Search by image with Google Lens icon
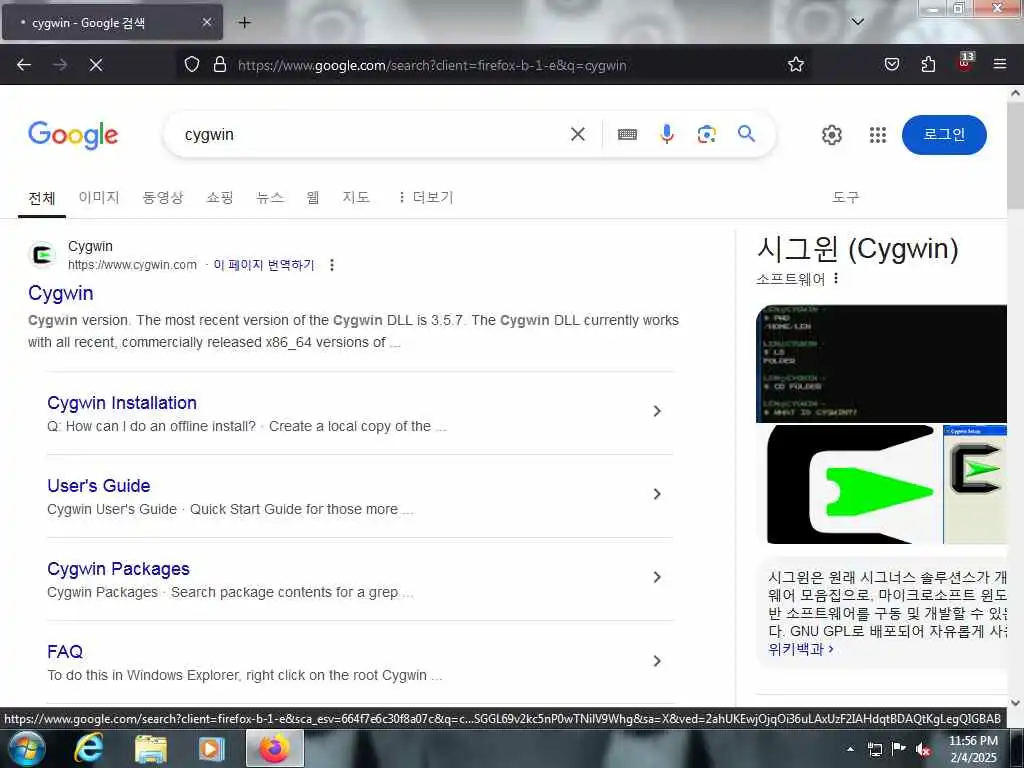The image size is (1024, 768). [706, 135]
